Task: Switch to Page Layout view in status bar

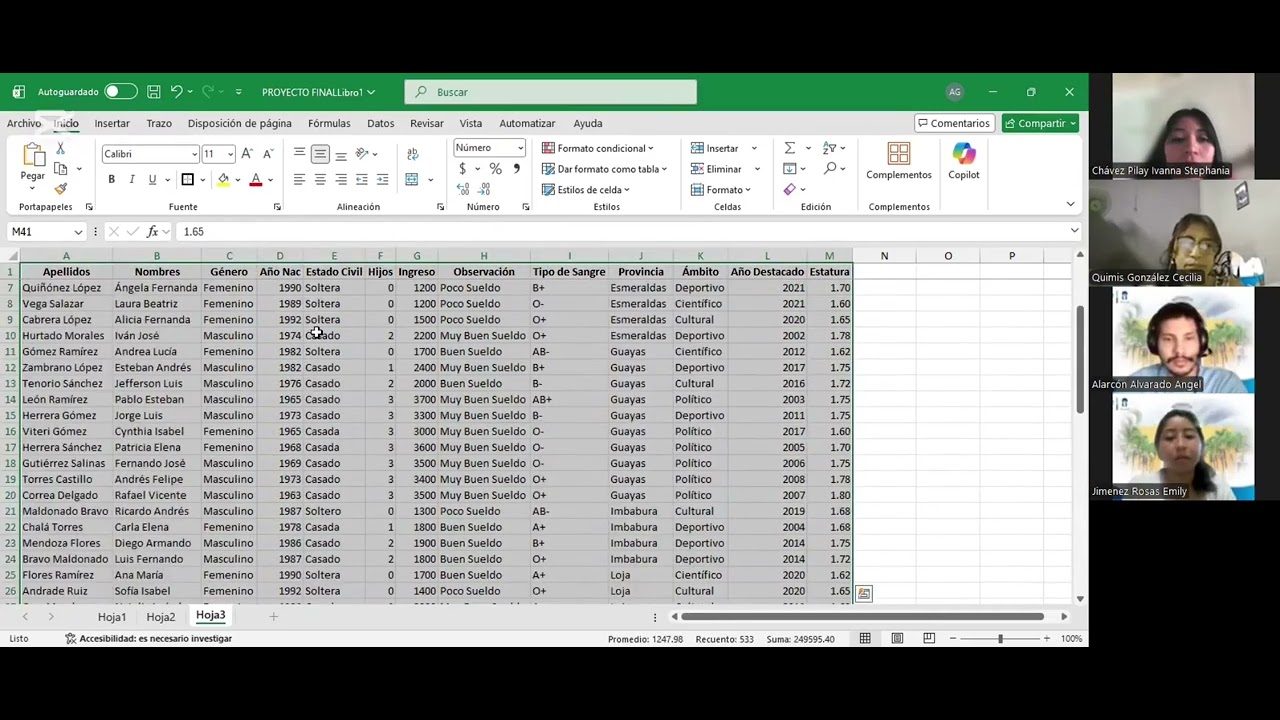Action: click(897, 638)
